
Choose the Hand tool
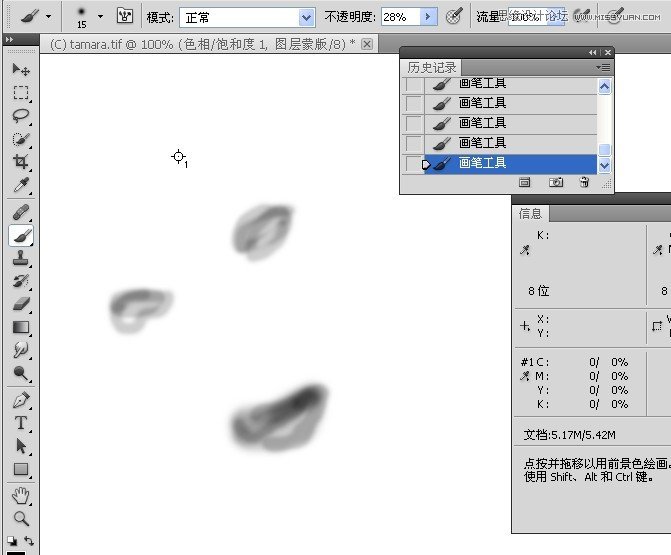pyautogui.click(x=21, y=496)
